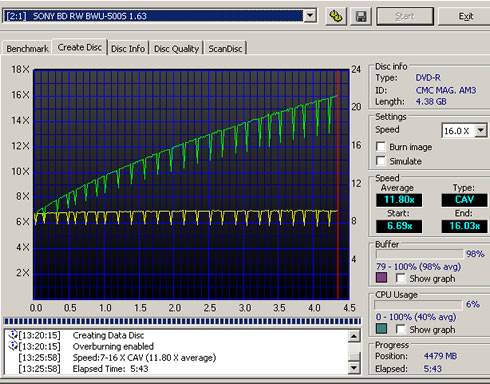
Task: Click the purple Buffer color swatch
Action: 381,277
